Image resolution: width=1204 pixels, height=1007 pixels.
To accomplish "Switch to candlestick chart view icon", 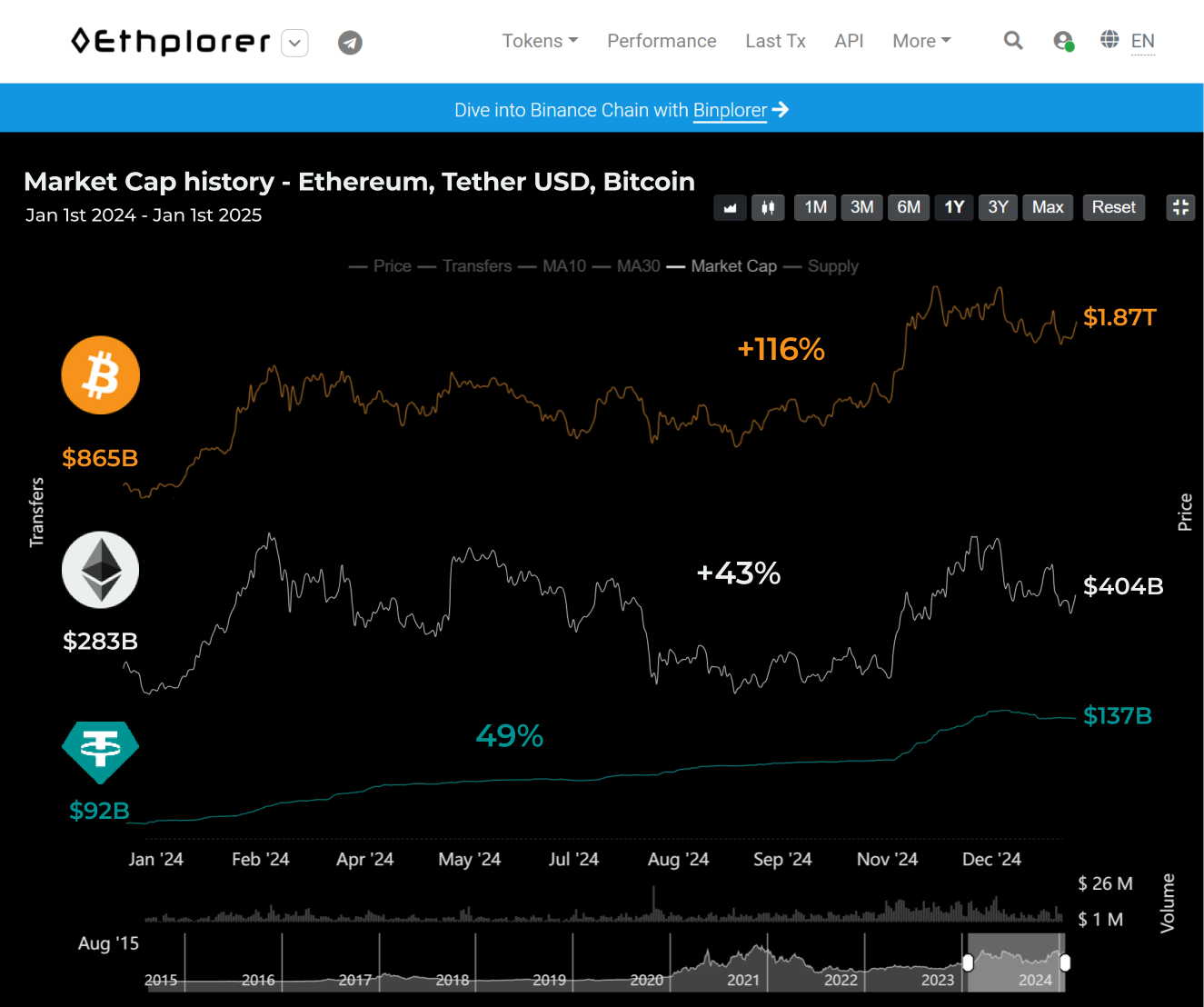I will pos(768,207).
